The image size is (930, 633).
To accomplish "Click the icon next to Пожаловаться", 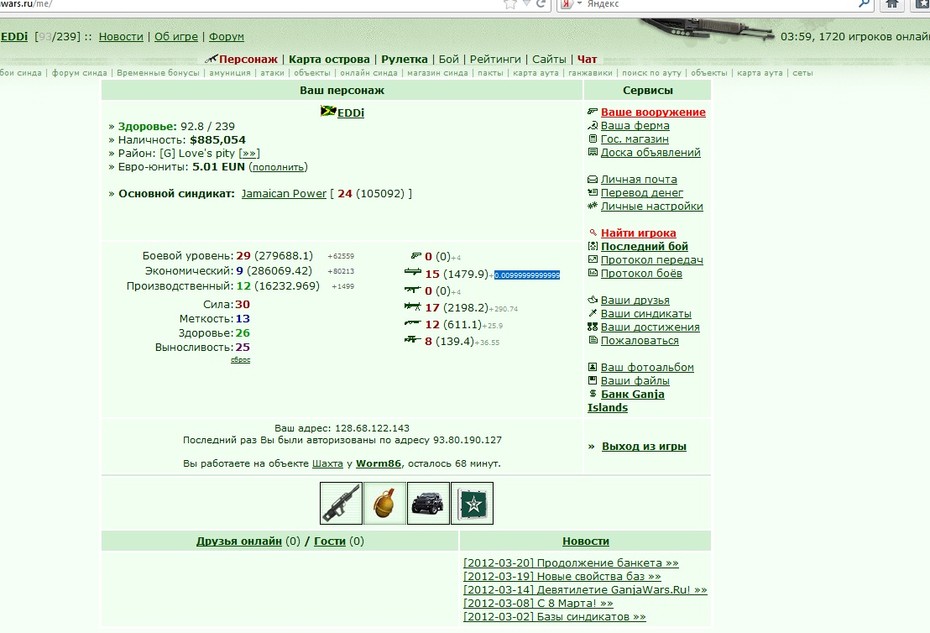I will pyautogui.click(x=593, y=340).
